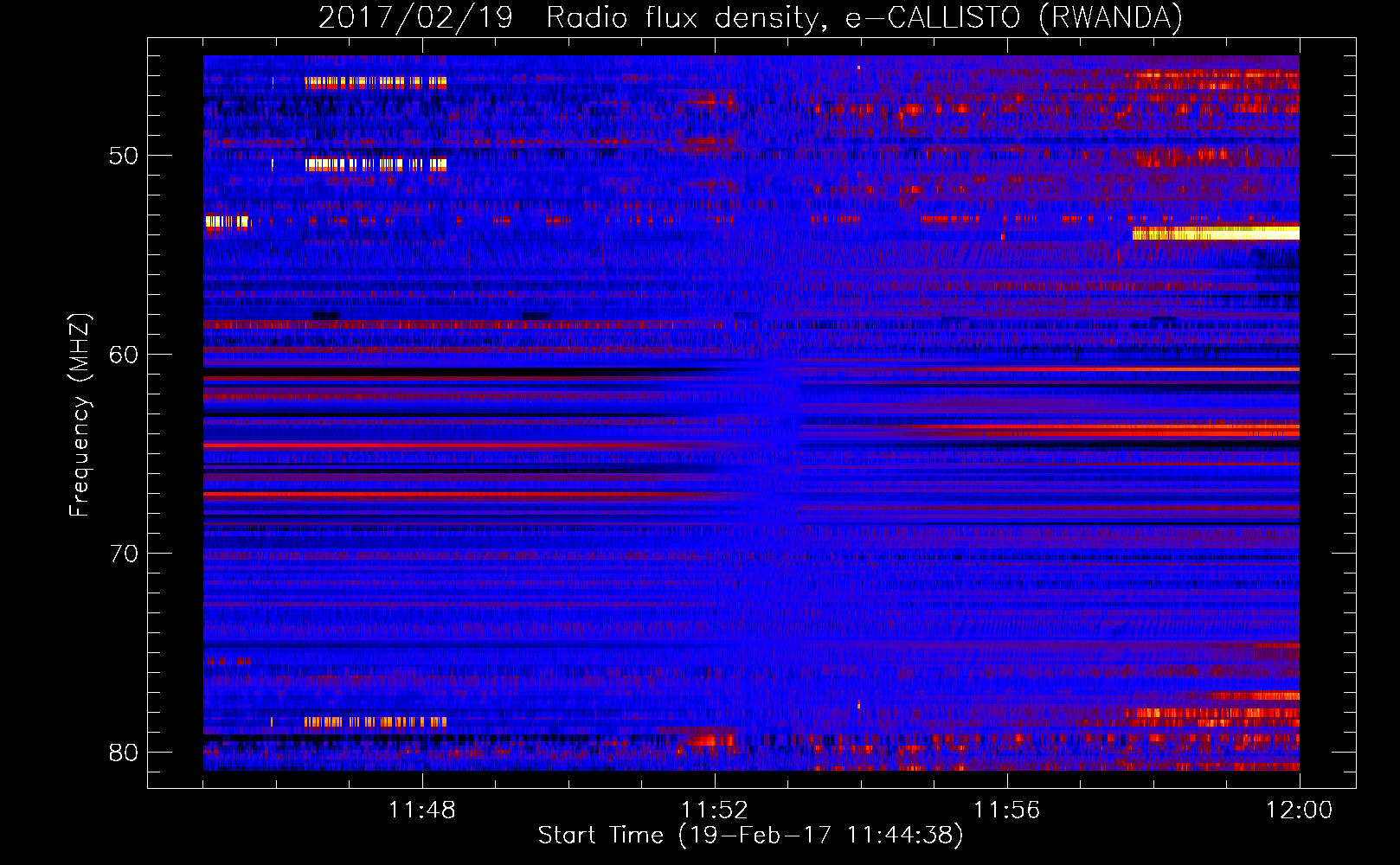Click the 50 MHz frequency tick label
1400x865 pixels.
(124, 157)
